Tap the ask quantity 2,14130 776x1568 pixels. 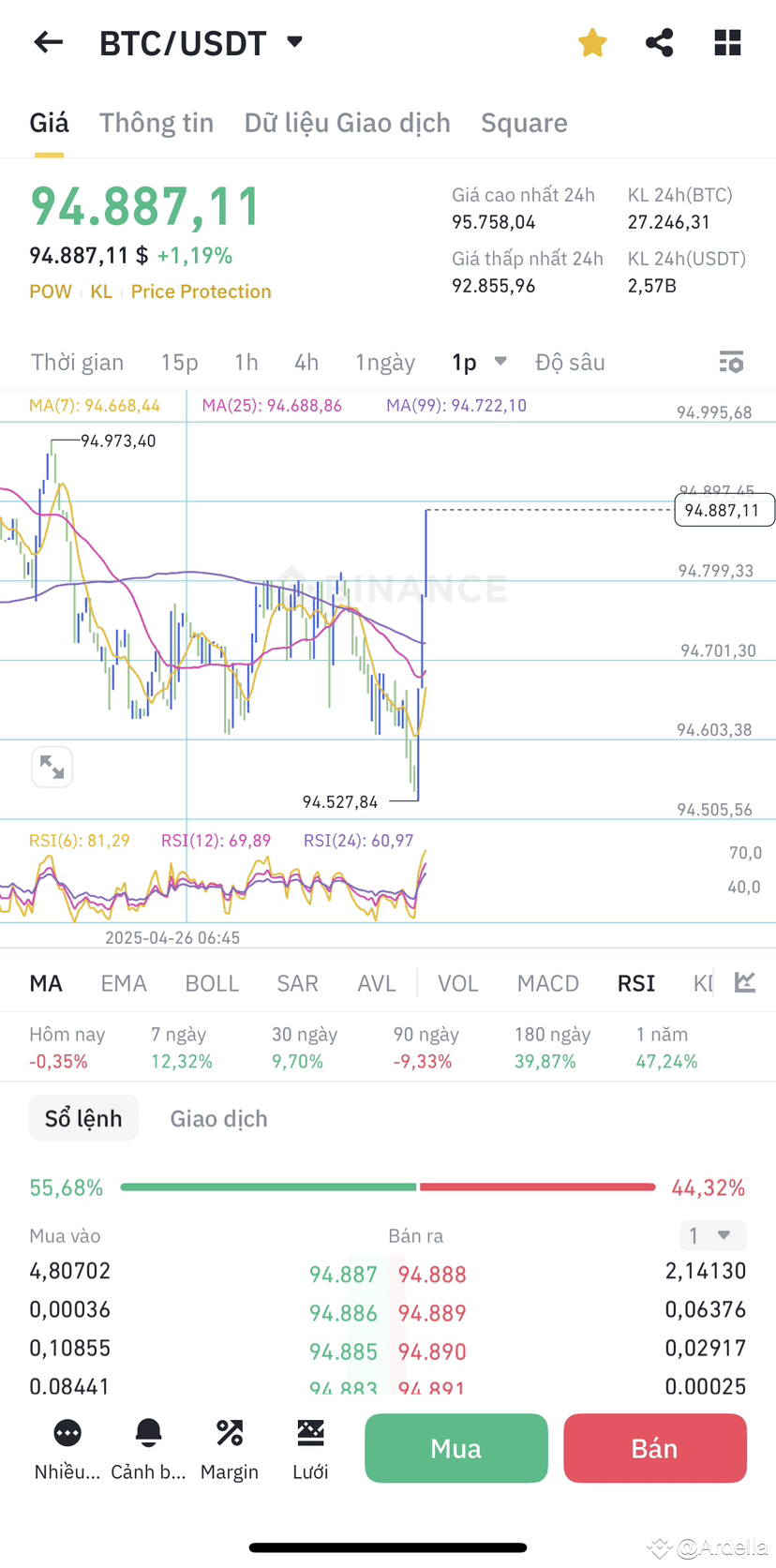tap(706, 1271)
